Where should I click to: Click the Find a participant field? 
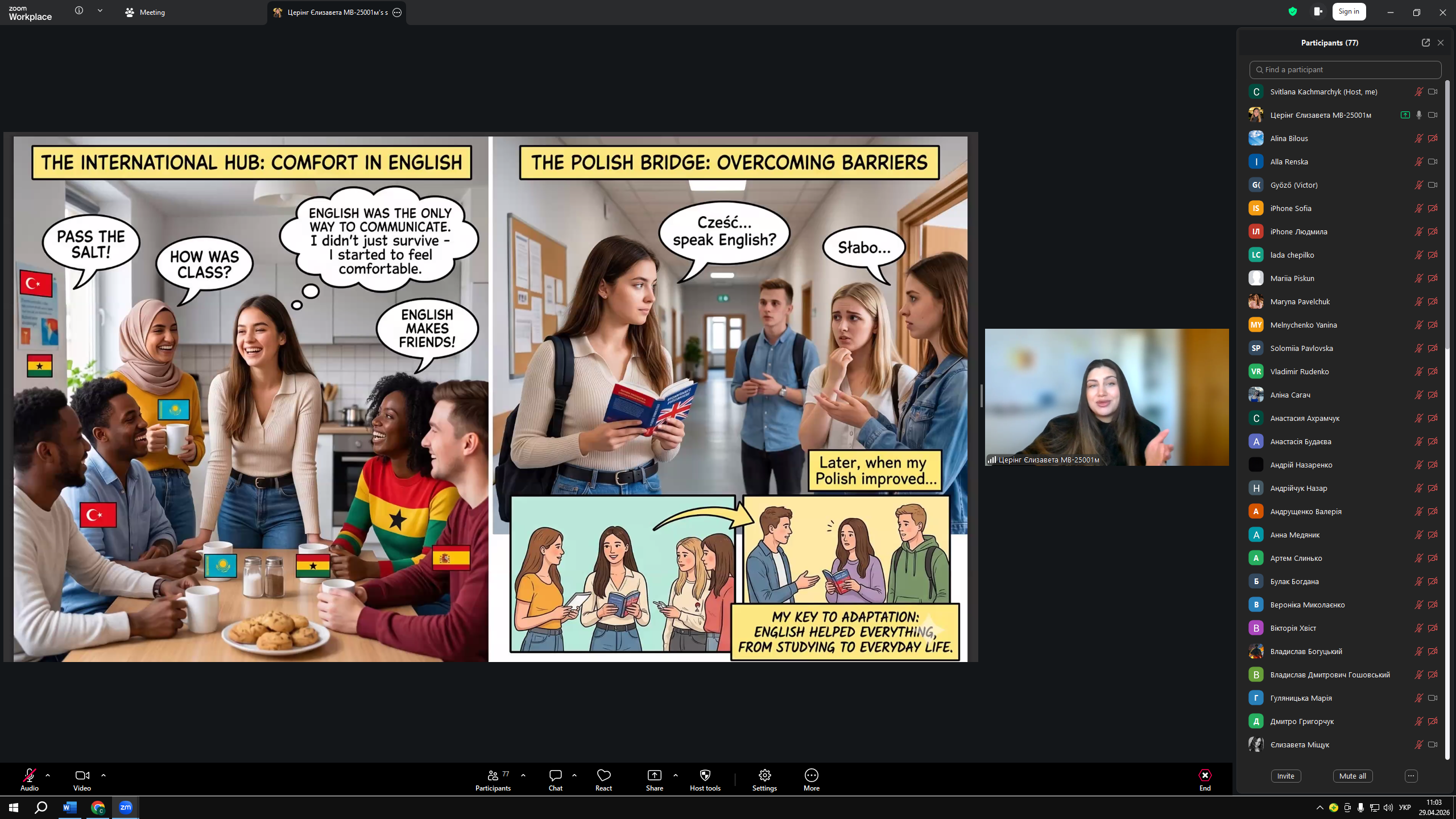pyautogui.click(x=1345, y=69)
